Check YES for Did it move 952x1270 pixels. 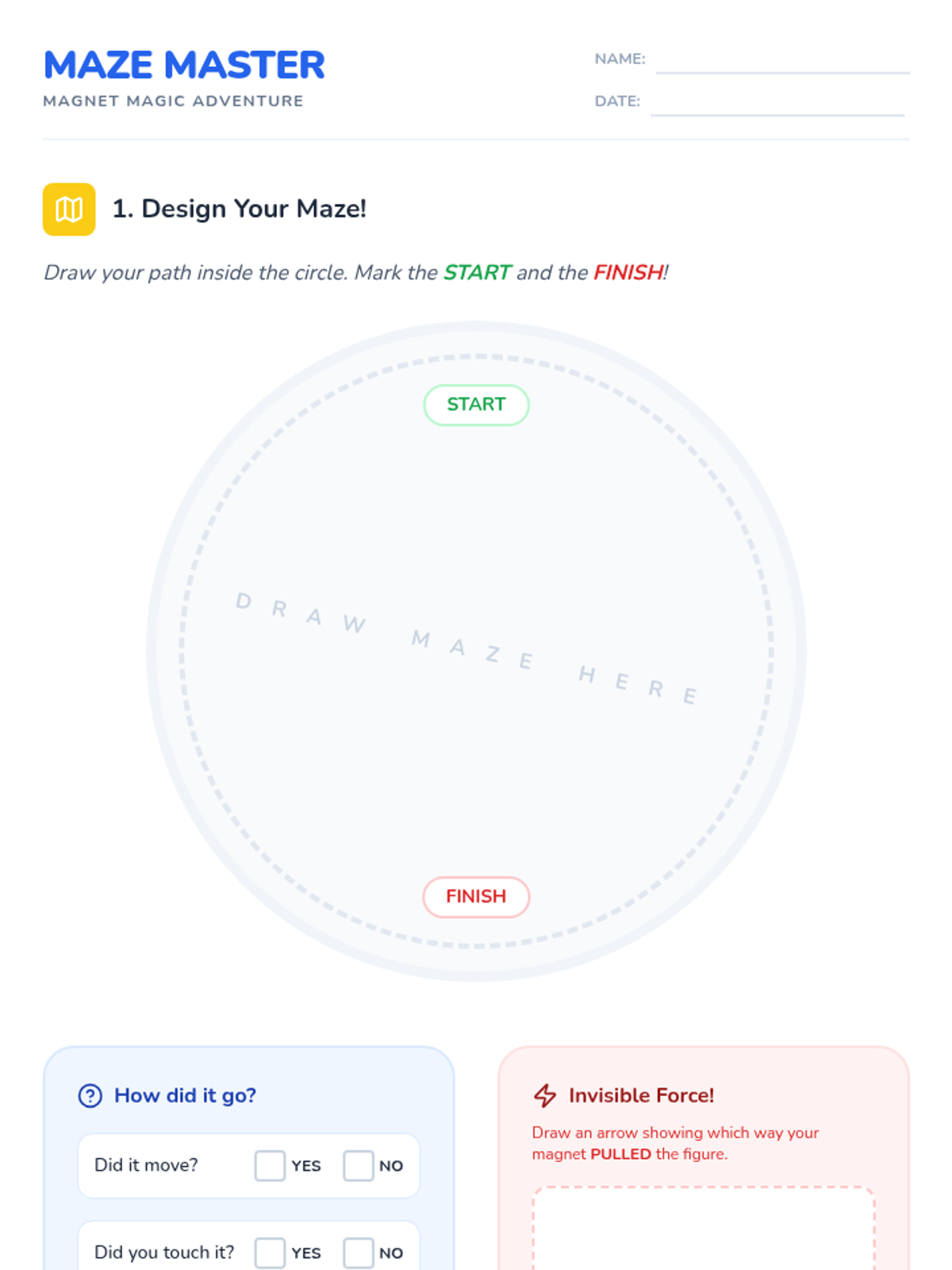pyautogui.click(x=270, y=1165)
